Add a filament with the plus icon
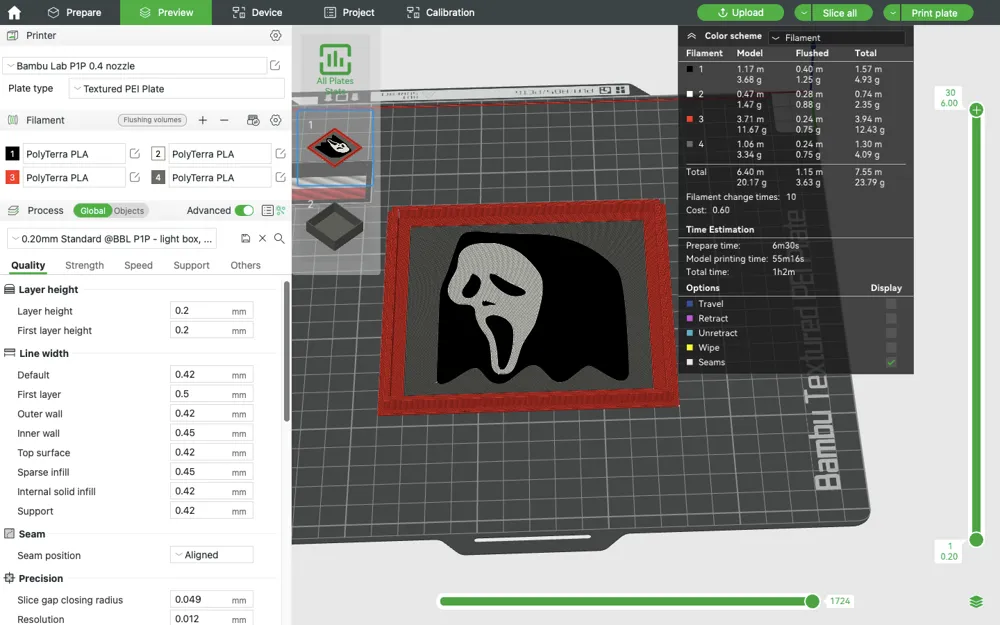The image size is (1000, 625). [203, 120]
